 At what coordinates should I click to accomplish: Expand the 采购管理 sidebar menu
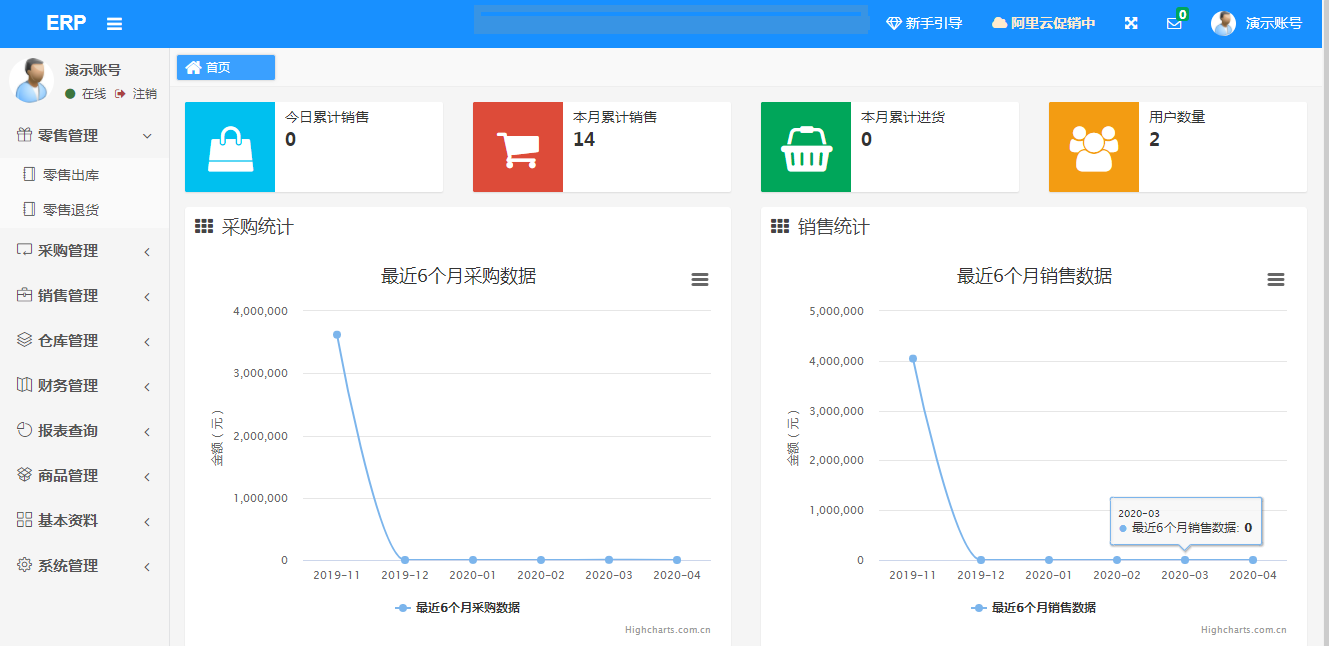coord(84,250)
